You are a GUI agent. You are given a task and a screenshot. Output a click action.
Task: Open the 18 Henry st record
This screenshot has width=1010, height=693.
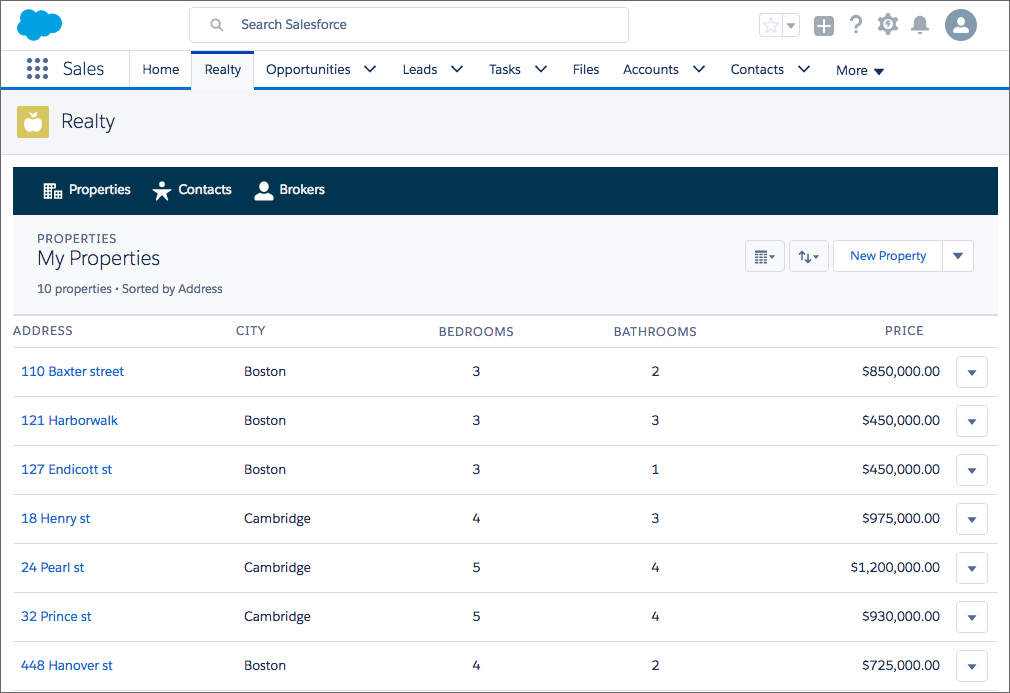tap(55, 518)
